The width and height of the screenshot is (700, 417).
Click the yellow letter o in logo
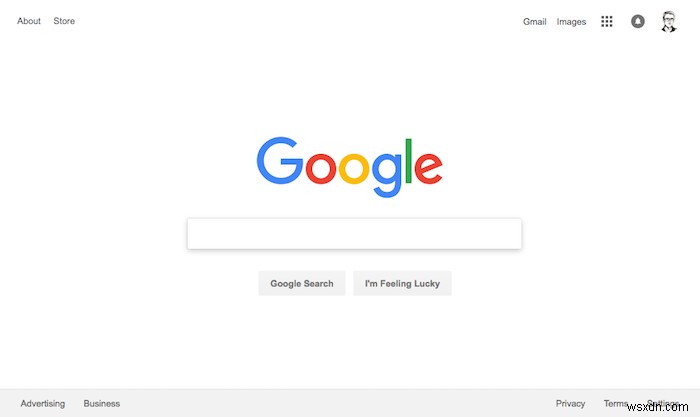354,168
